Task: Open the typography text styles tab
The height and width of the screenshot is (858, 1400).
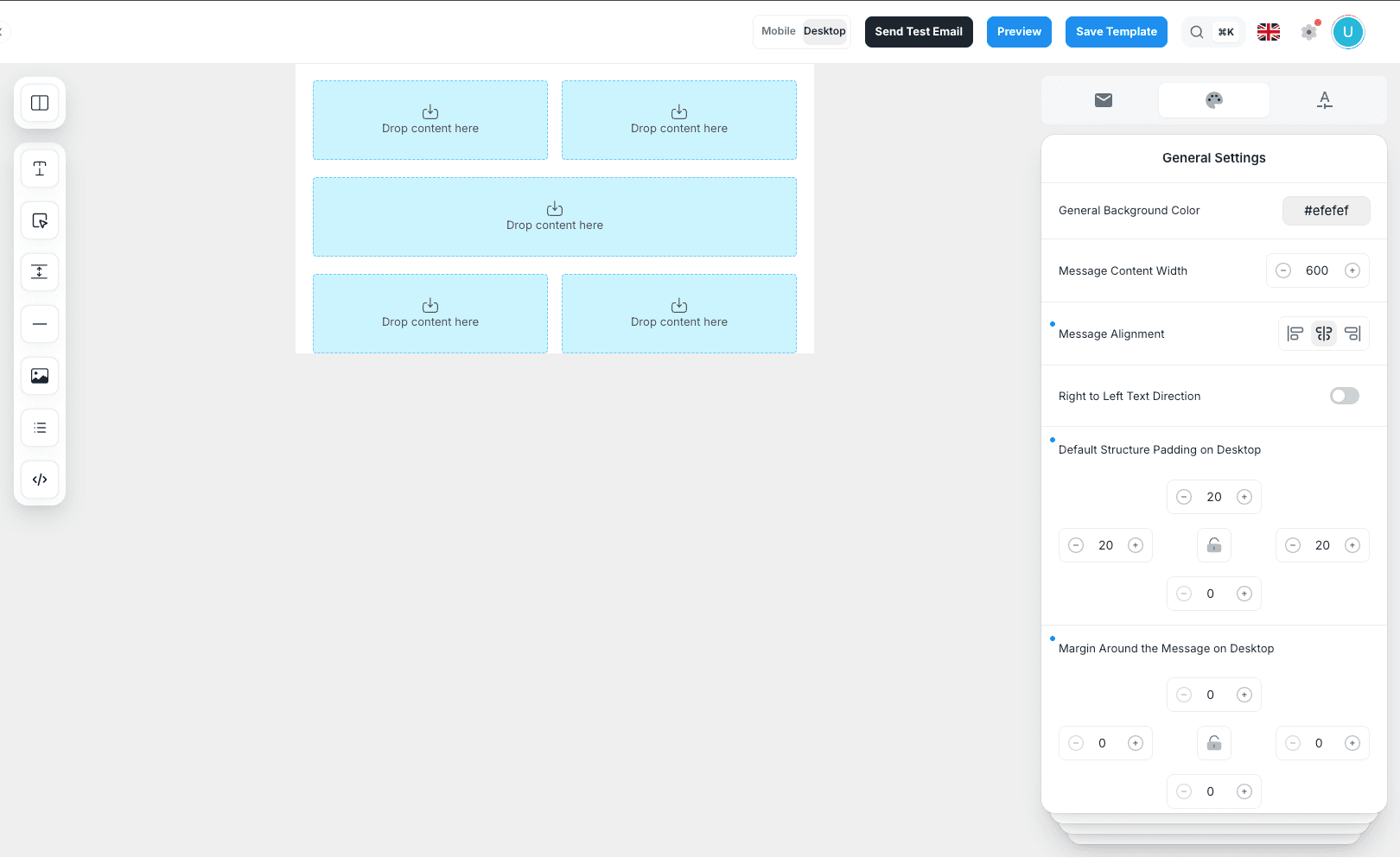Action: (1325, 100)
